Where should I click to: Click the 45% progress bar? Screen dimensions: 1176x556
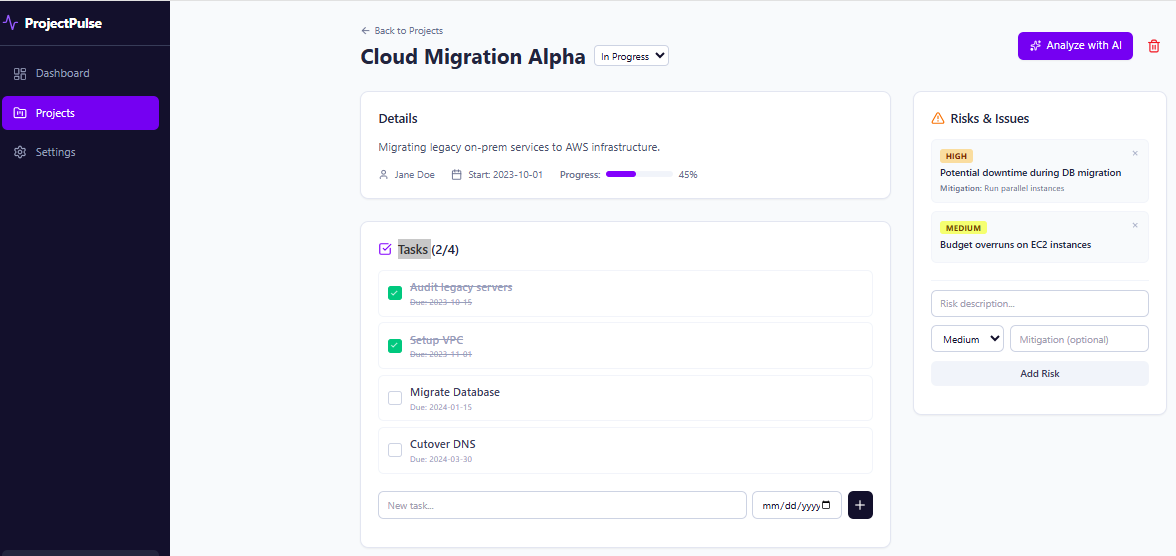639,174
